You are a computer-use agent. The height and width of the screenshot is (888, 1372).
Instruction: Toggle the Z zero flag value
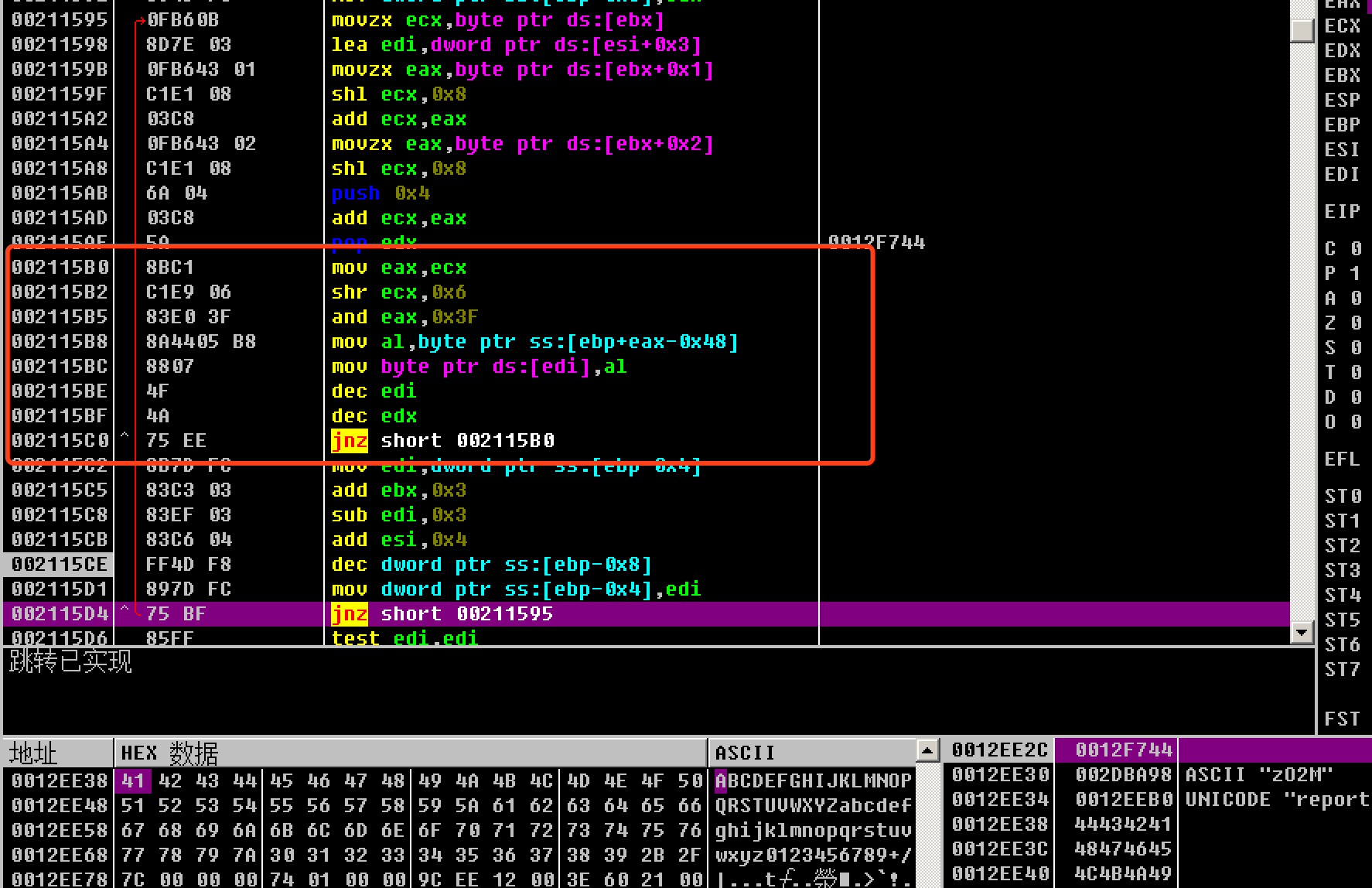pyautogui.click(x=1356, y=323)
